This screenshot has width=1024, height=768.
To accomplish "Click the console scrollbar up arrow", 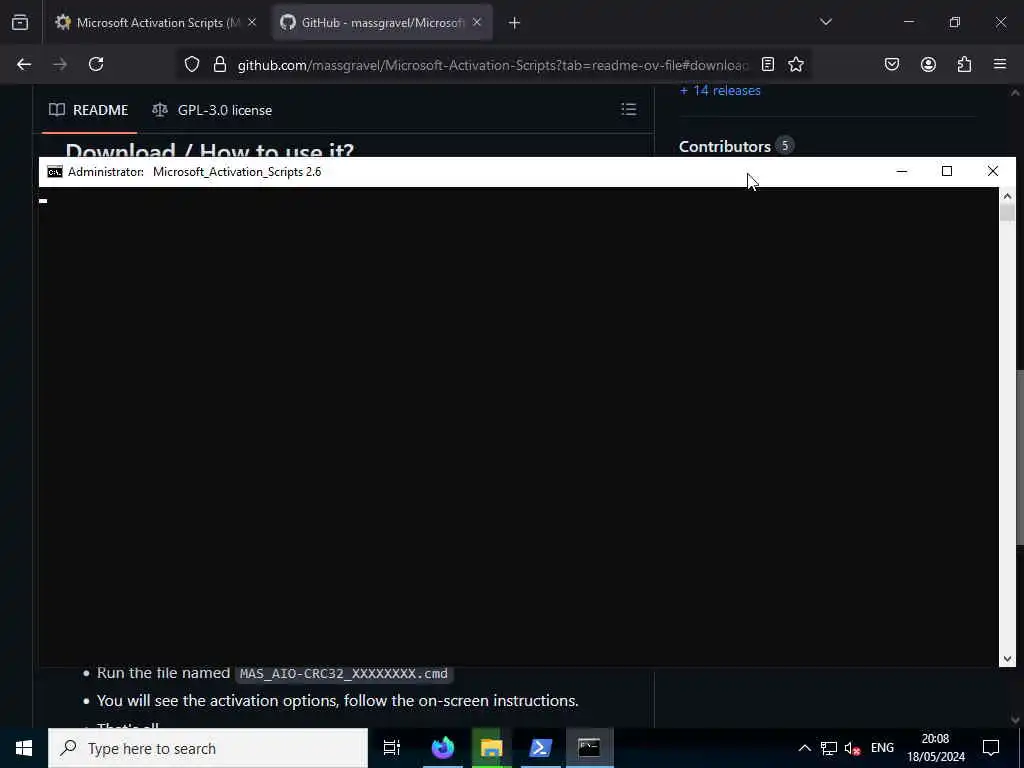I will pyautogui.click(x=1007, y=195).
